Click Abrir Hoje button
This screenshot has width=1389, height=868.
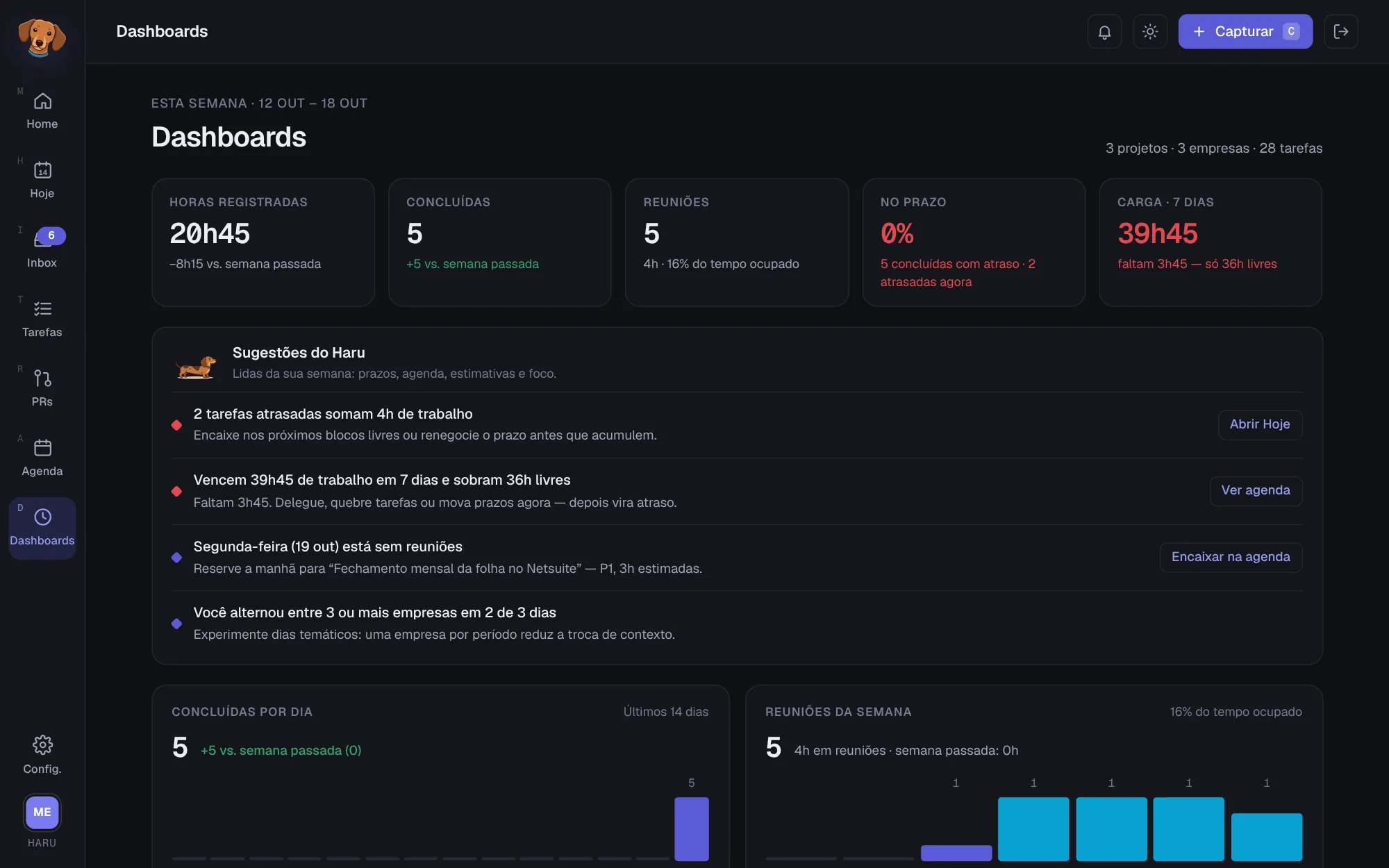pyautogui.click(x=1260, y=424)
